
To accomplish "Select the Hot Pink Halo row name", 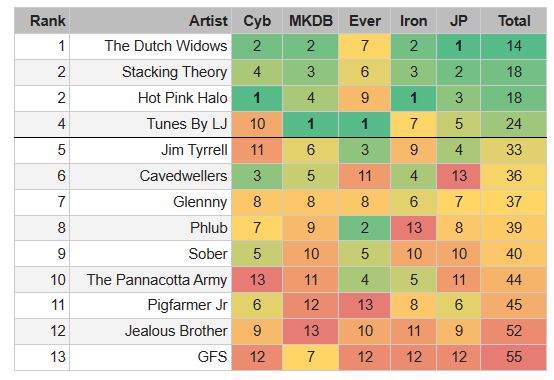I will click(151, 99).
